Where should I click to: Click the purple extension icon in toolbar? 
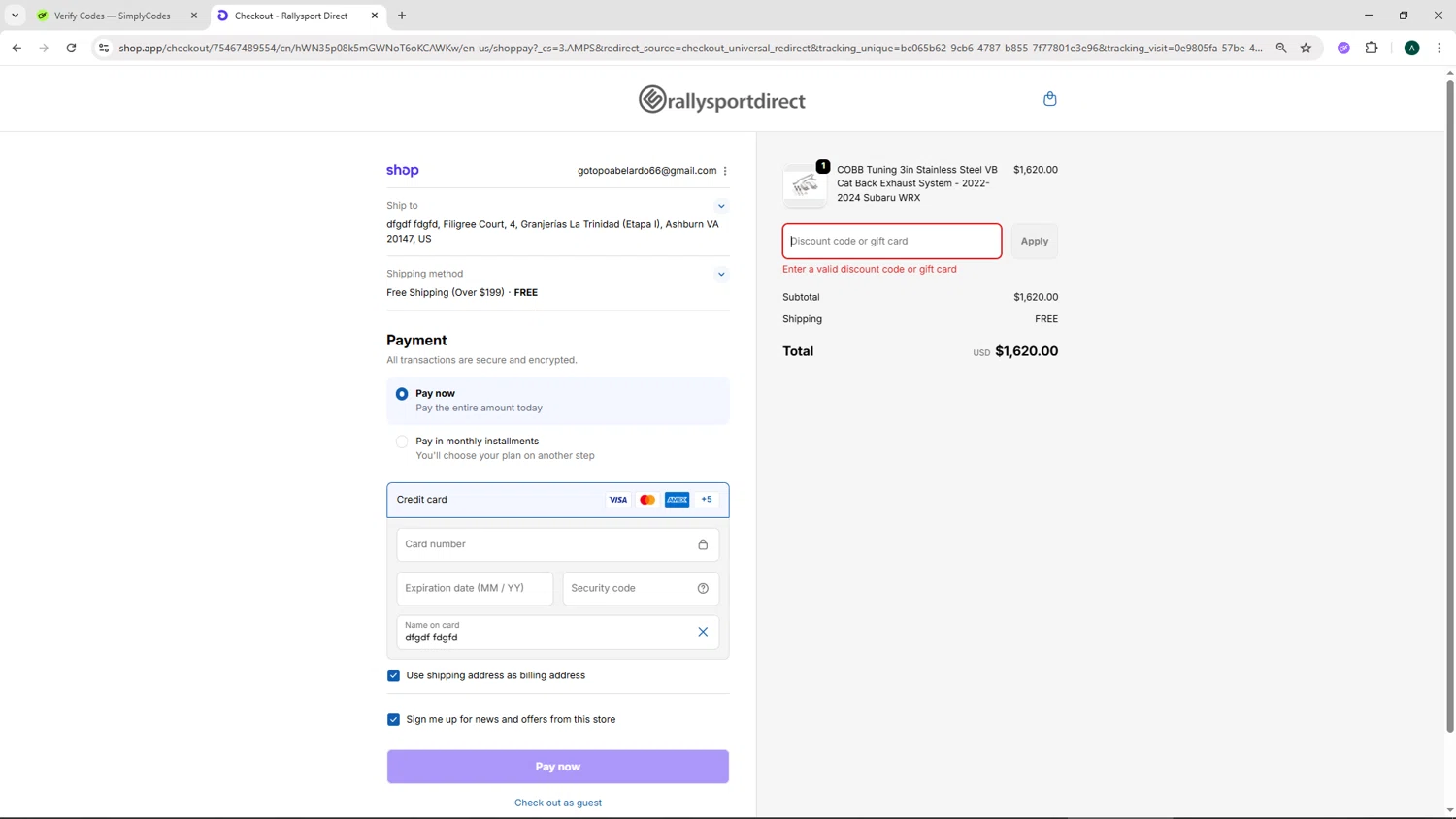(1343, 48)
